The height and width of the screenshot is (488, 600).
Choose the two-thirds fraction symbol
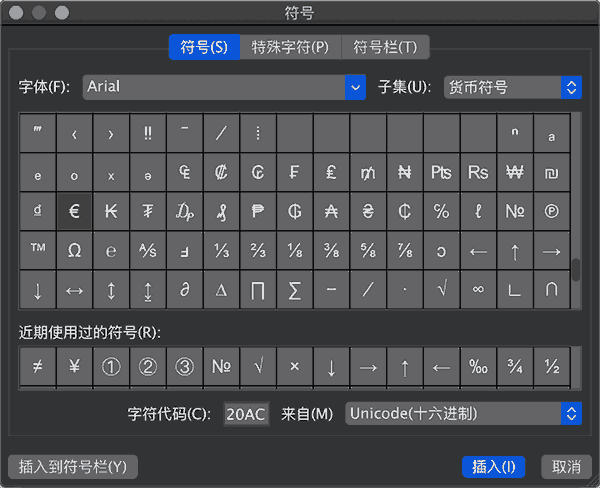point(258,251)
